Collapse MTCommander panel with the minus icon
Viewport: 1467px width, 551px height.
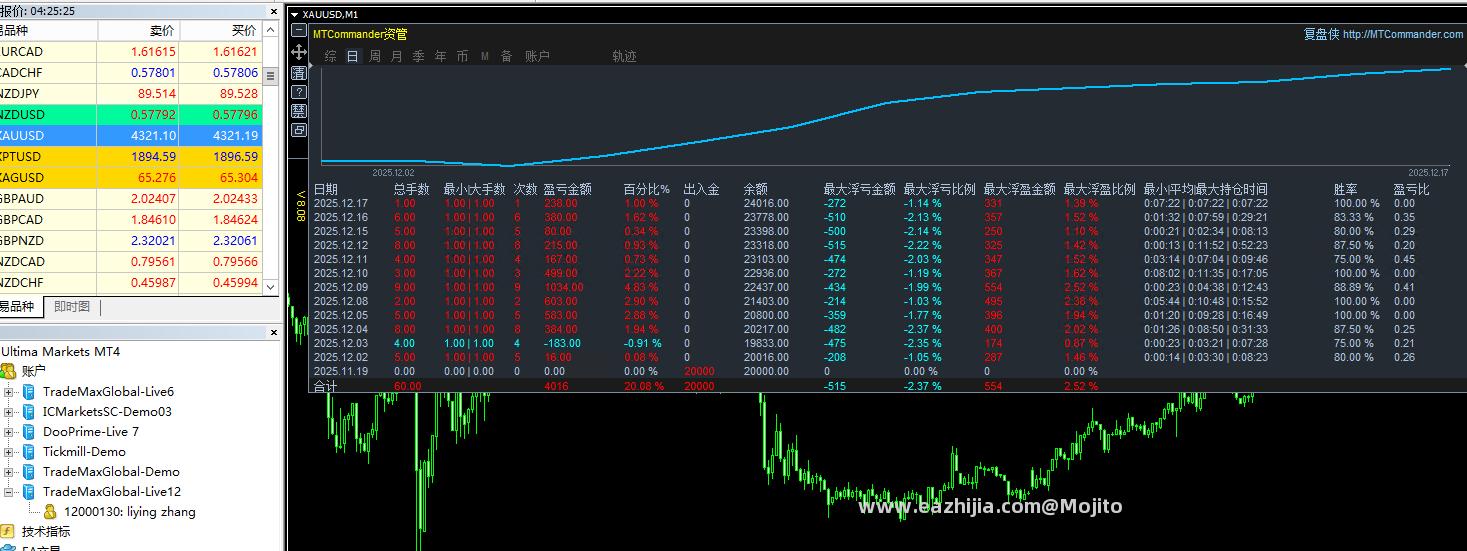click(x=299, y=30)
